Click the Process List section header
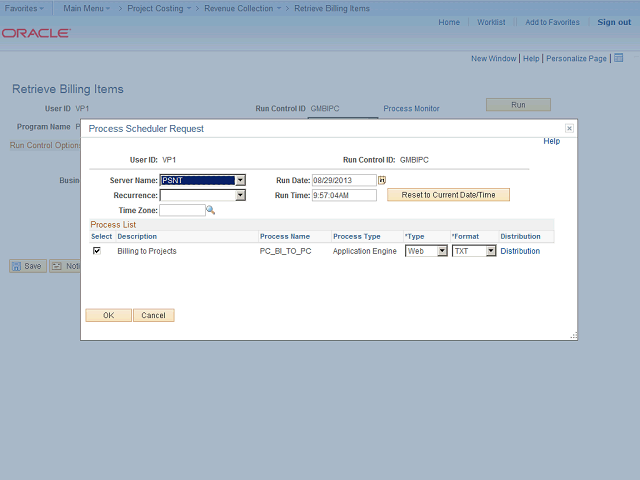The height and width of the screenshot is (480, 640). [x=113, y=224]
